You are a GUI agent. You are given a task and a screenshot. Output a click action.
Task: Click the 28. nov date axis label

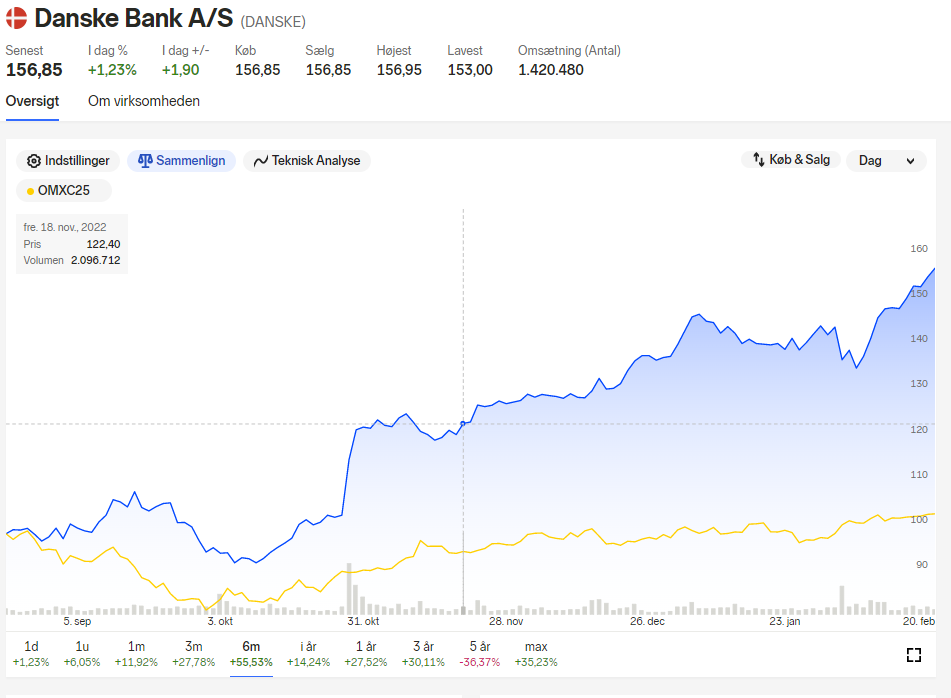coord(506,621)
